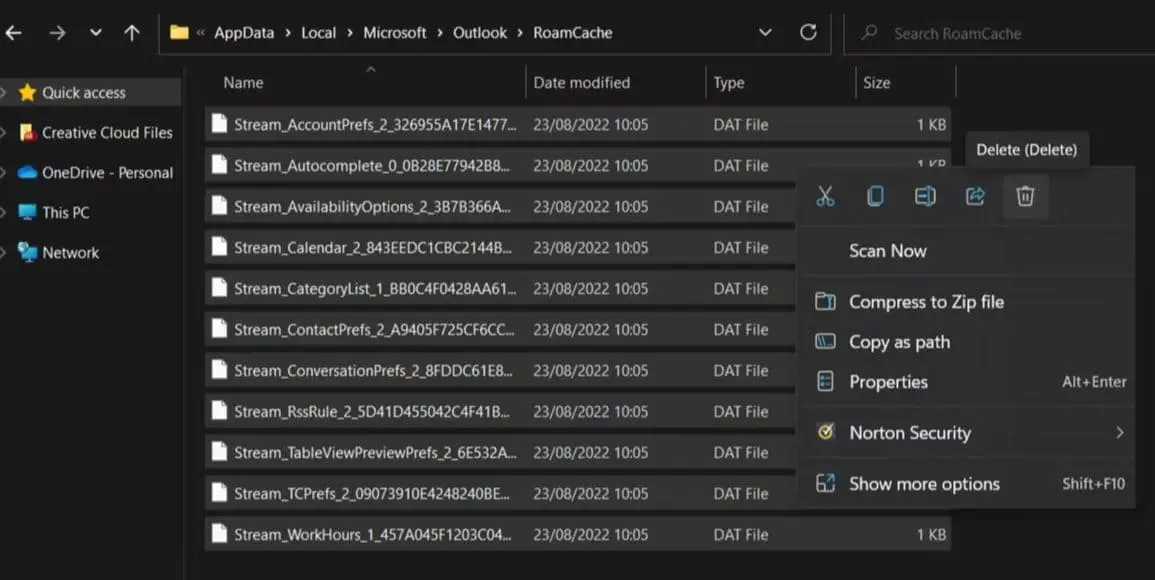Click the Share icon in context menu
The image size is (1155, 580).
tap(975, 197)
